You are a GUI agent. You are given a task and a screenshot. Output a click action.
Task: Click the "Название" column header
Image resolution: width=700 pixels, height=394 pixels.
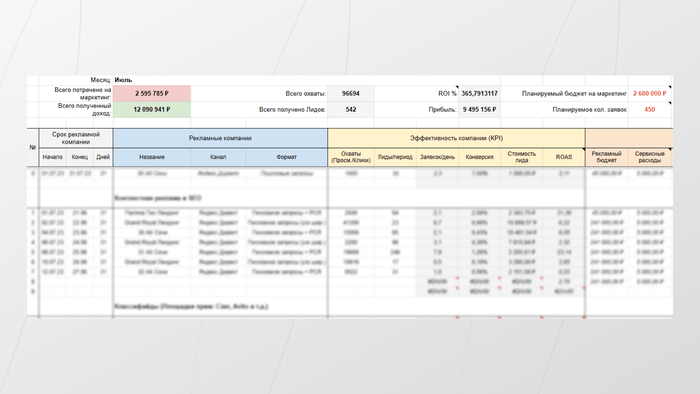pos(152,157)
